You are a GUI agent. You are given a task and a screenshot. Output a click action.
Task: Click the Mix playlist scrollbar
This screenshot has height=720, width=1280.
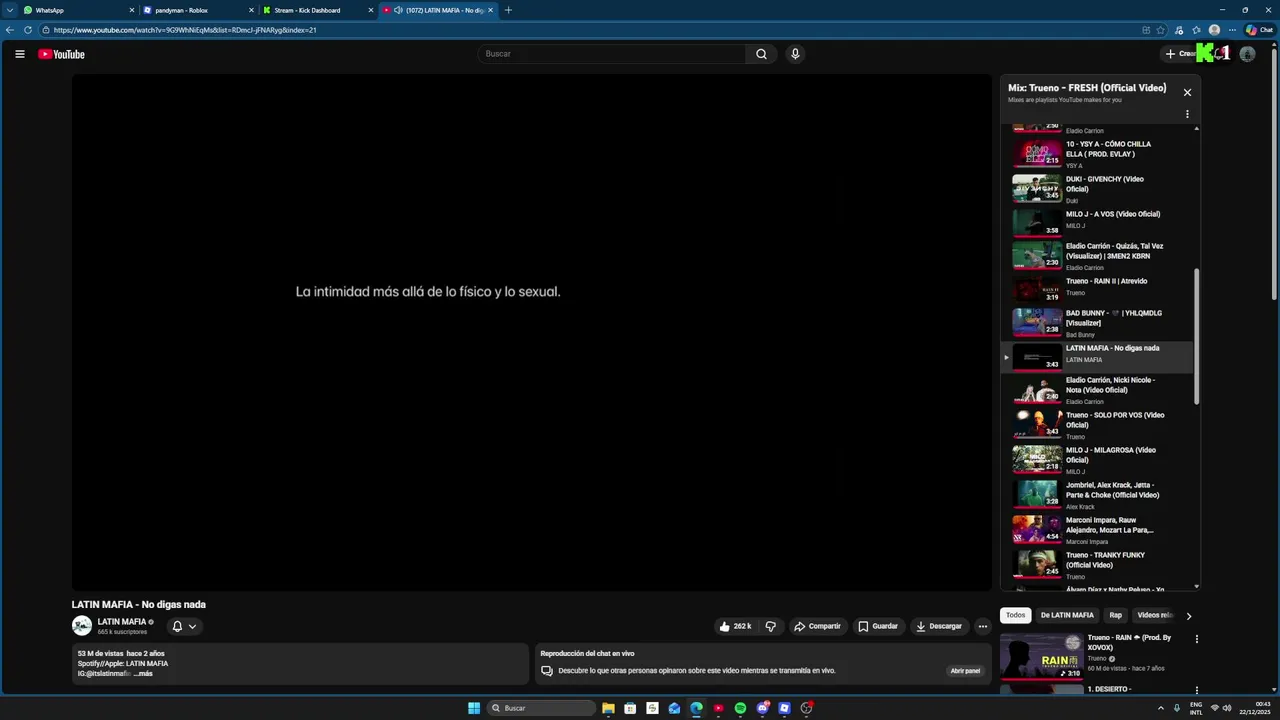[1196, 337]
